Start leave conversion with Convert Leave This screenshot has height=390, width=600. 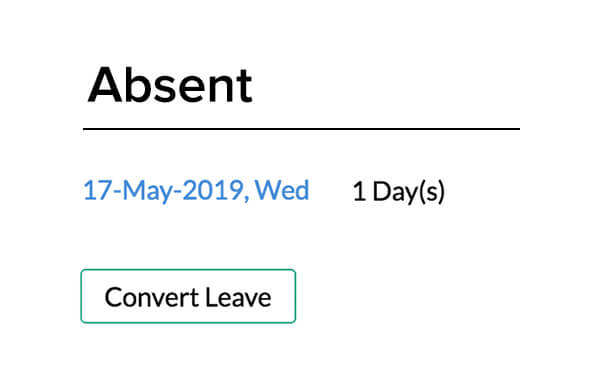point(188,296)
